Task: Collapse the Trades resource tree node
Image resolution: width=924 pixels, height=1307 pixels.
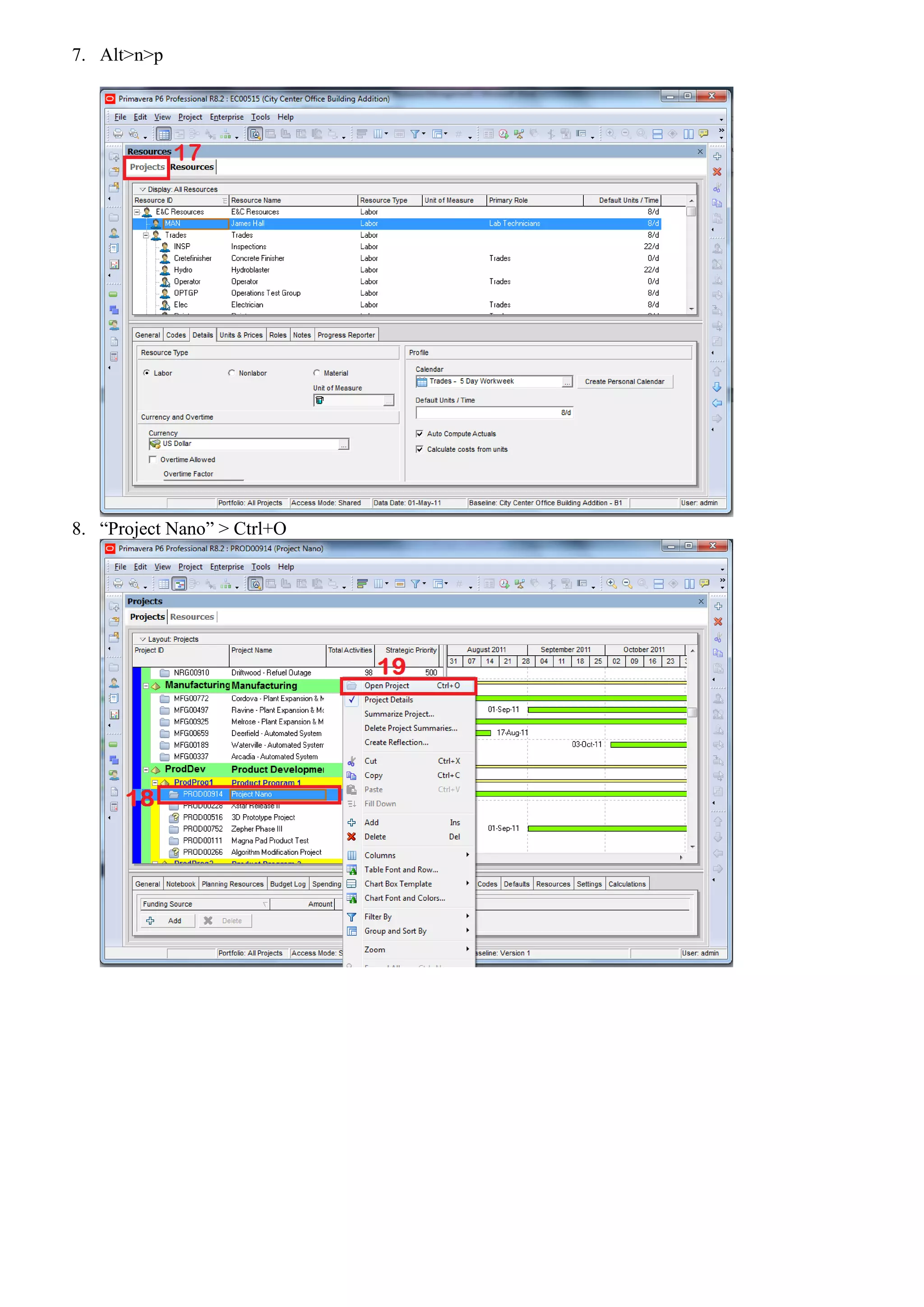Action: coord(146,235)
